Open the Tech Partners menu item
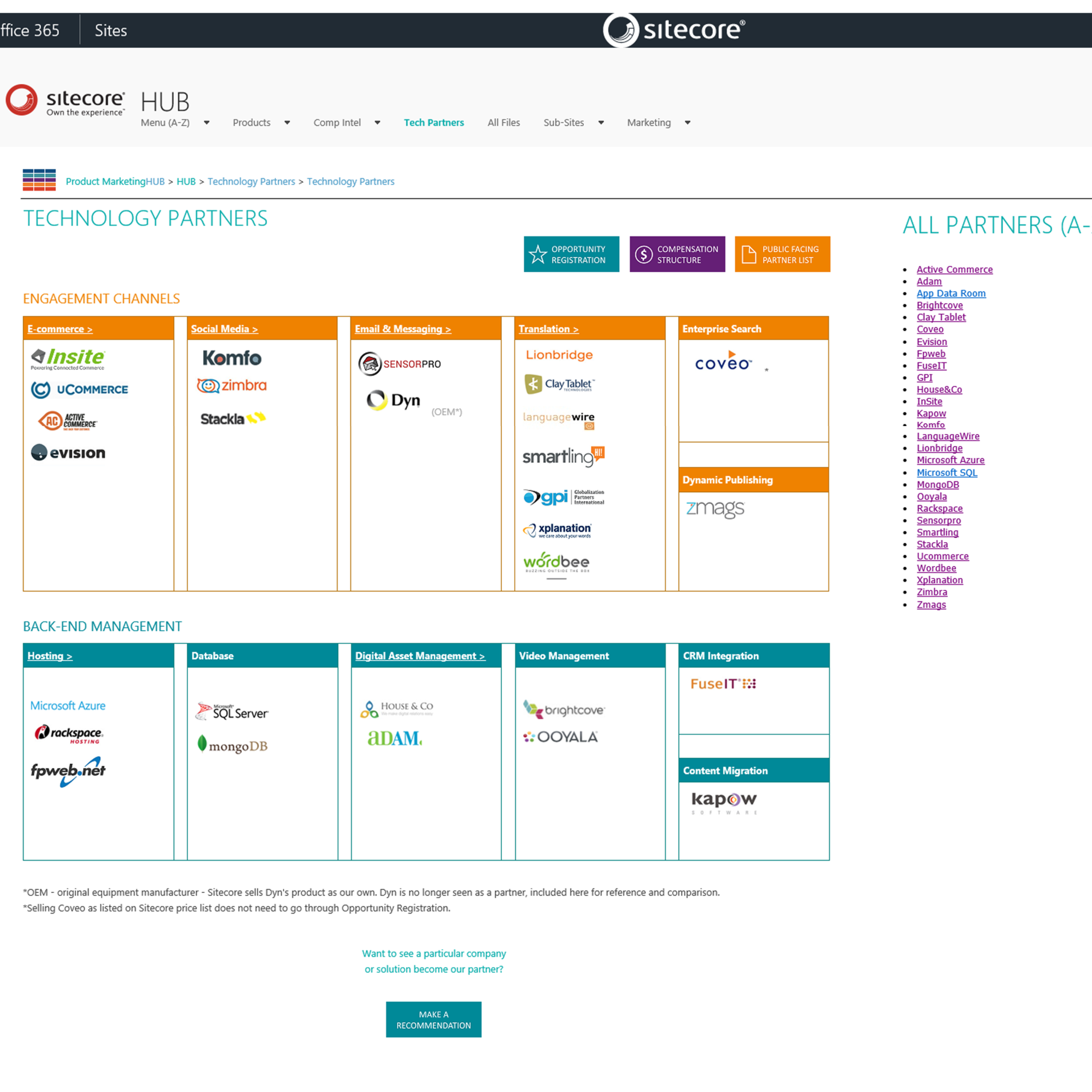The width and height of the screenshot is (1092, 1092). 434,122
